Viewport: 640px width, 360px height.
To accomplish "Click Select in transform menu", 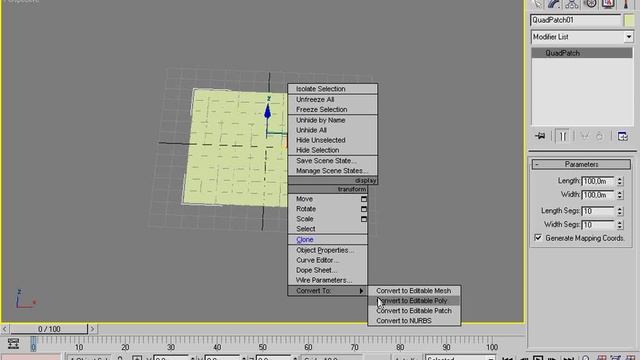I will coord(306,229).
